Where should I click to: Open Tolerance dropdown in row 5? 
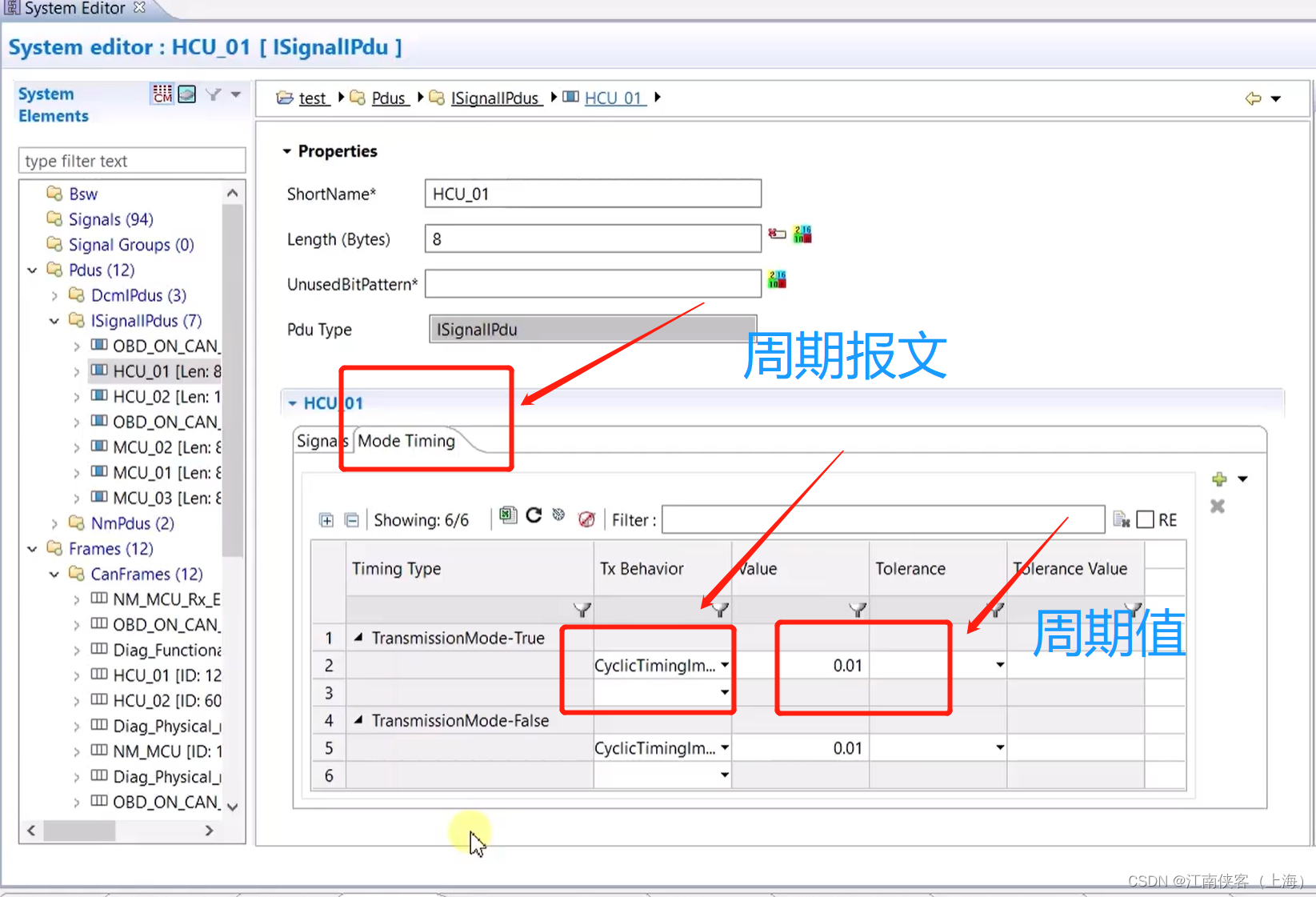[1000, 747]
